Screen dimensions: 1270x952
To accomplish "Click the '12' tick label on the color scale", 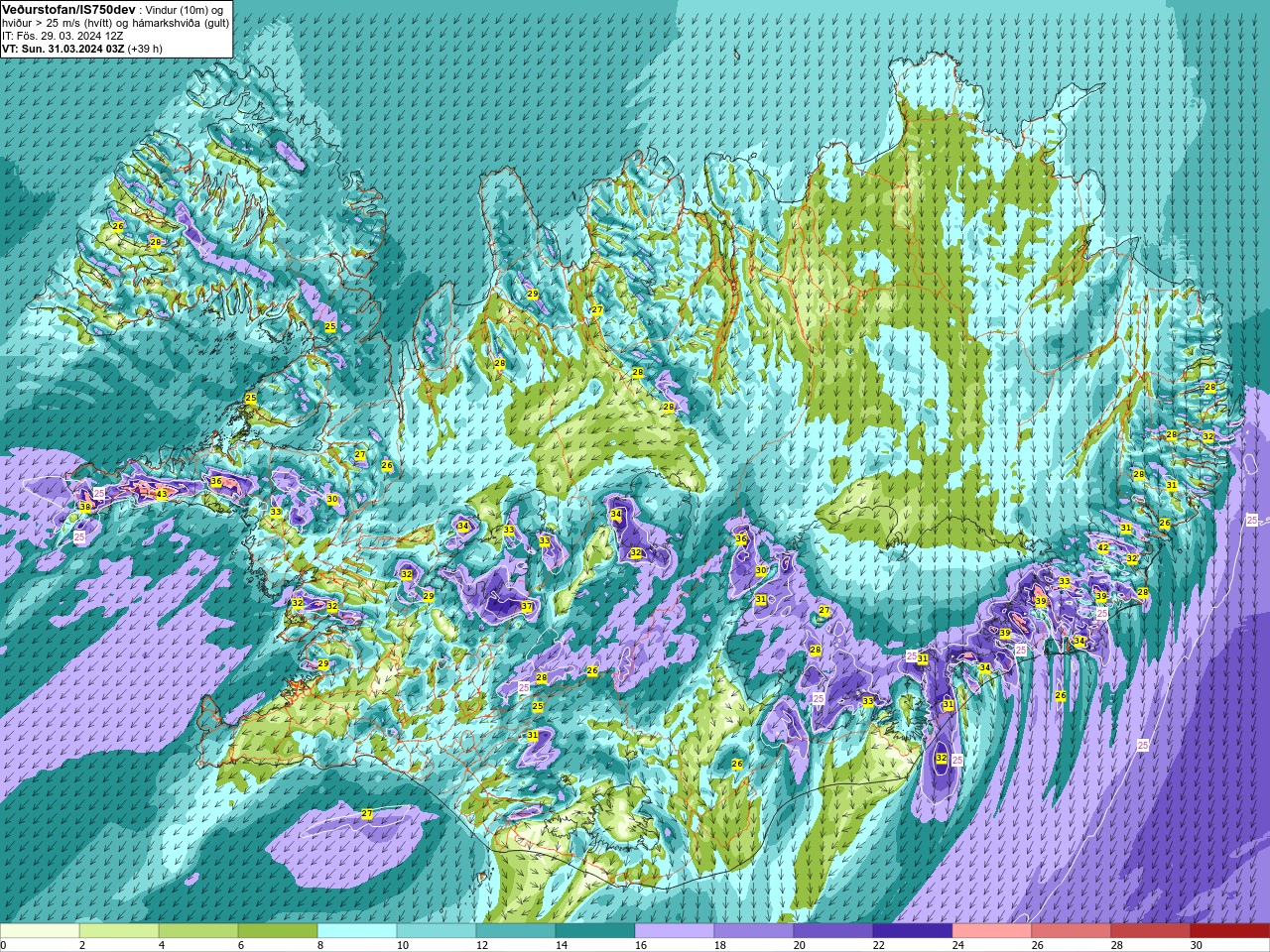I will tap(482, 945).
